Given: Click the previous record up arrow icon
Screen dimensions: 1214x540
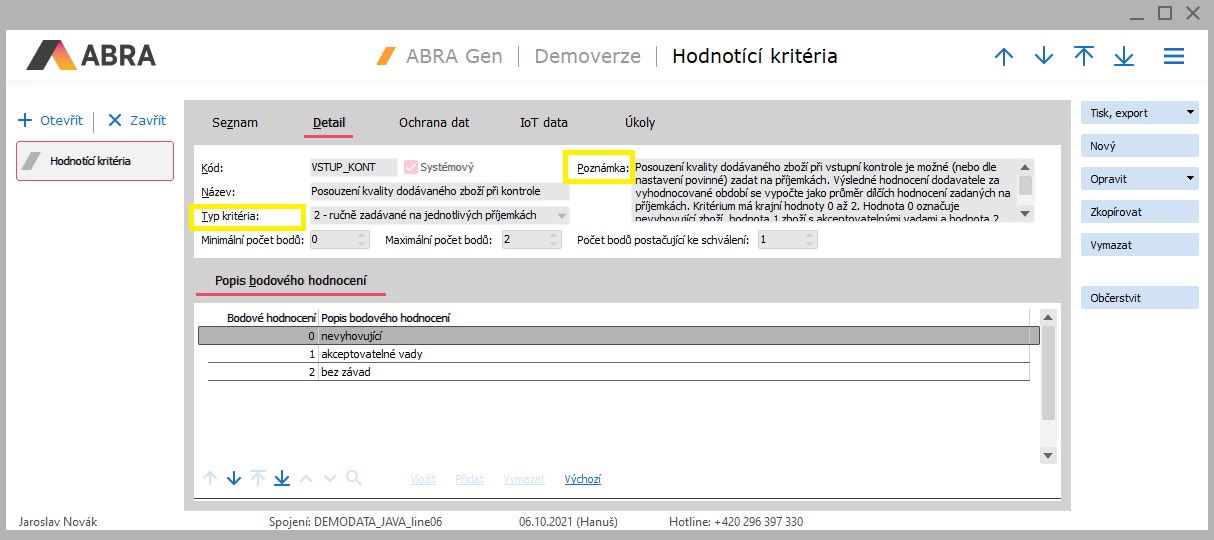Looking at the screenshot, I should pos(1004,57).
